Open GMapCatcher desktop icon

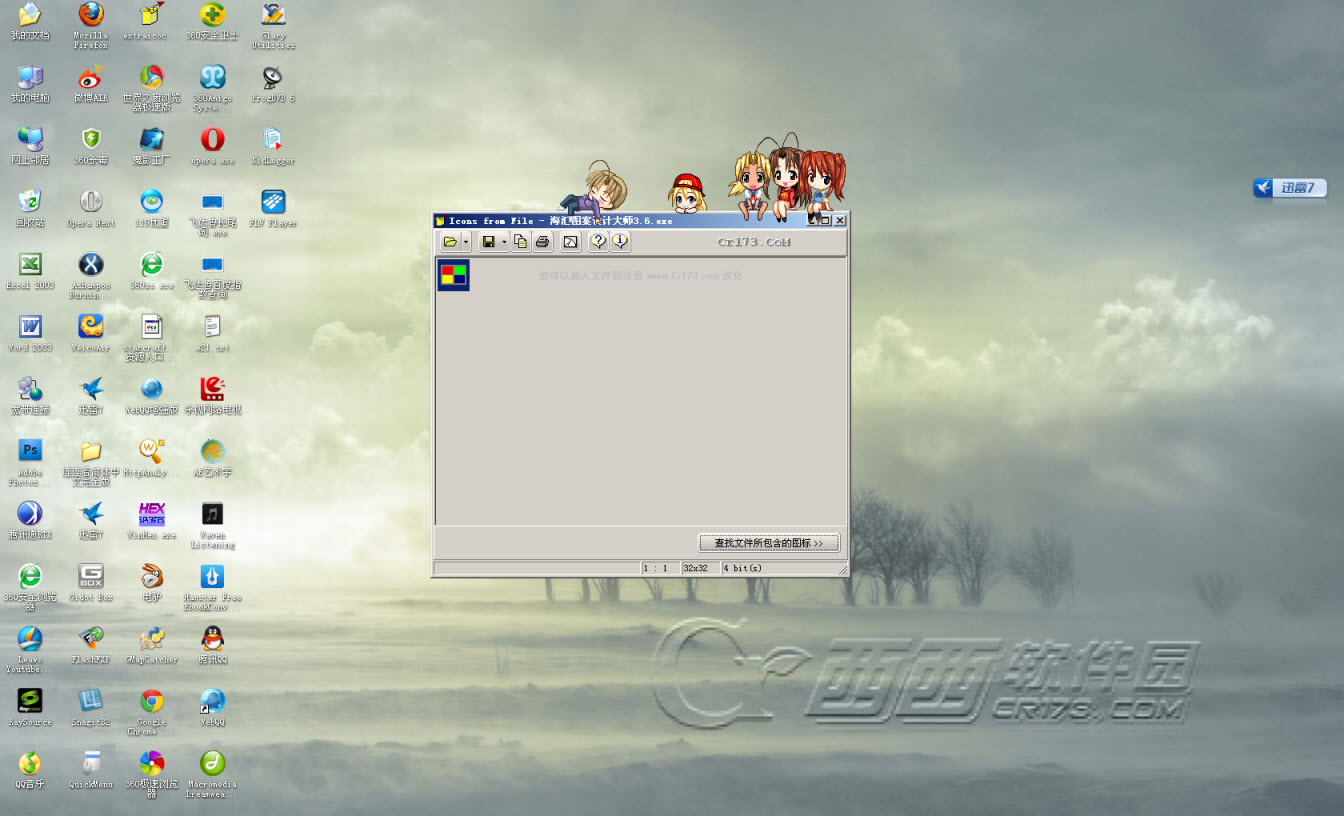[x=152, y=644]
